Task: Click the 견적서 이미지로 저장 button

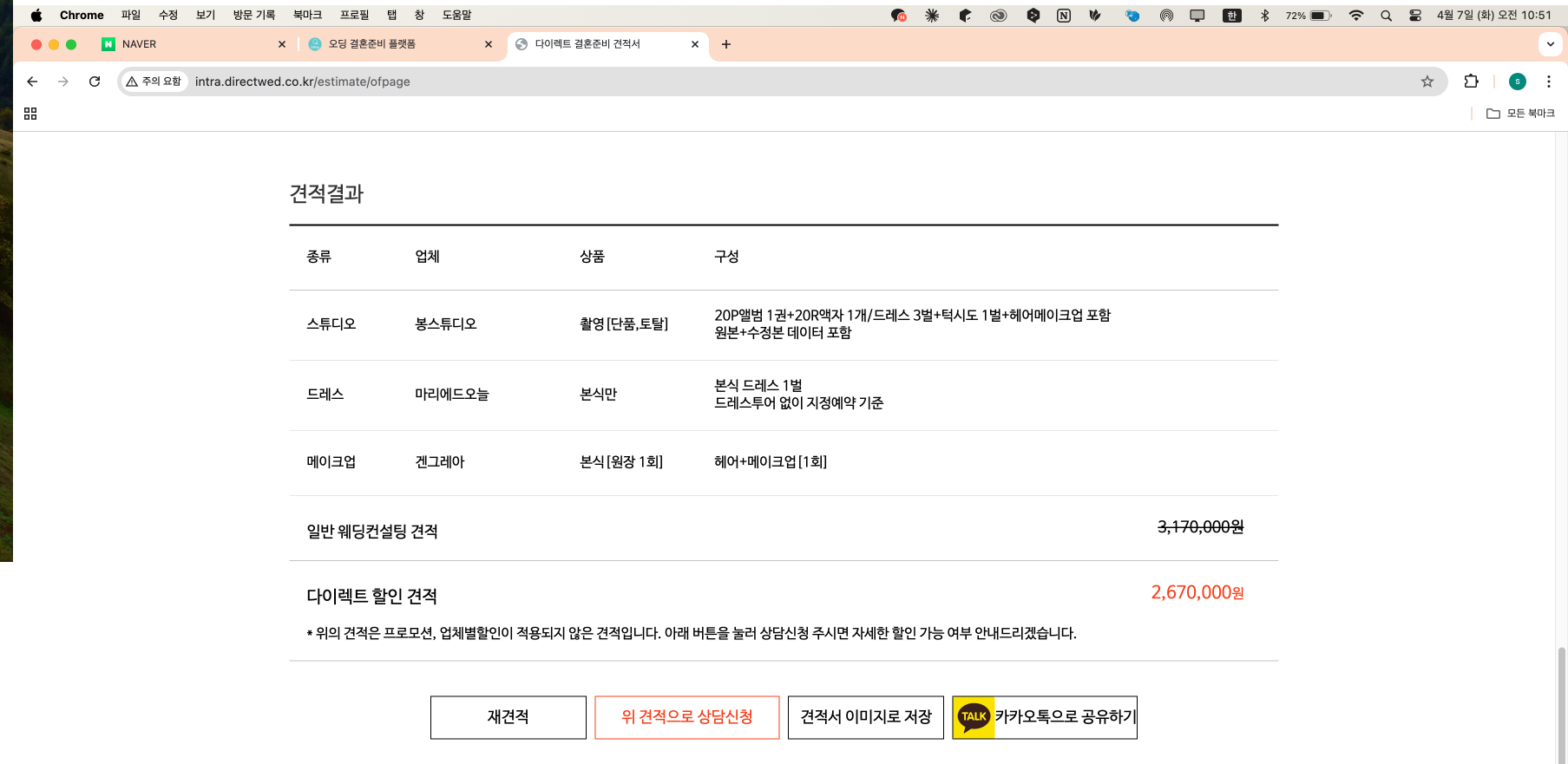Action: [866, 717]
